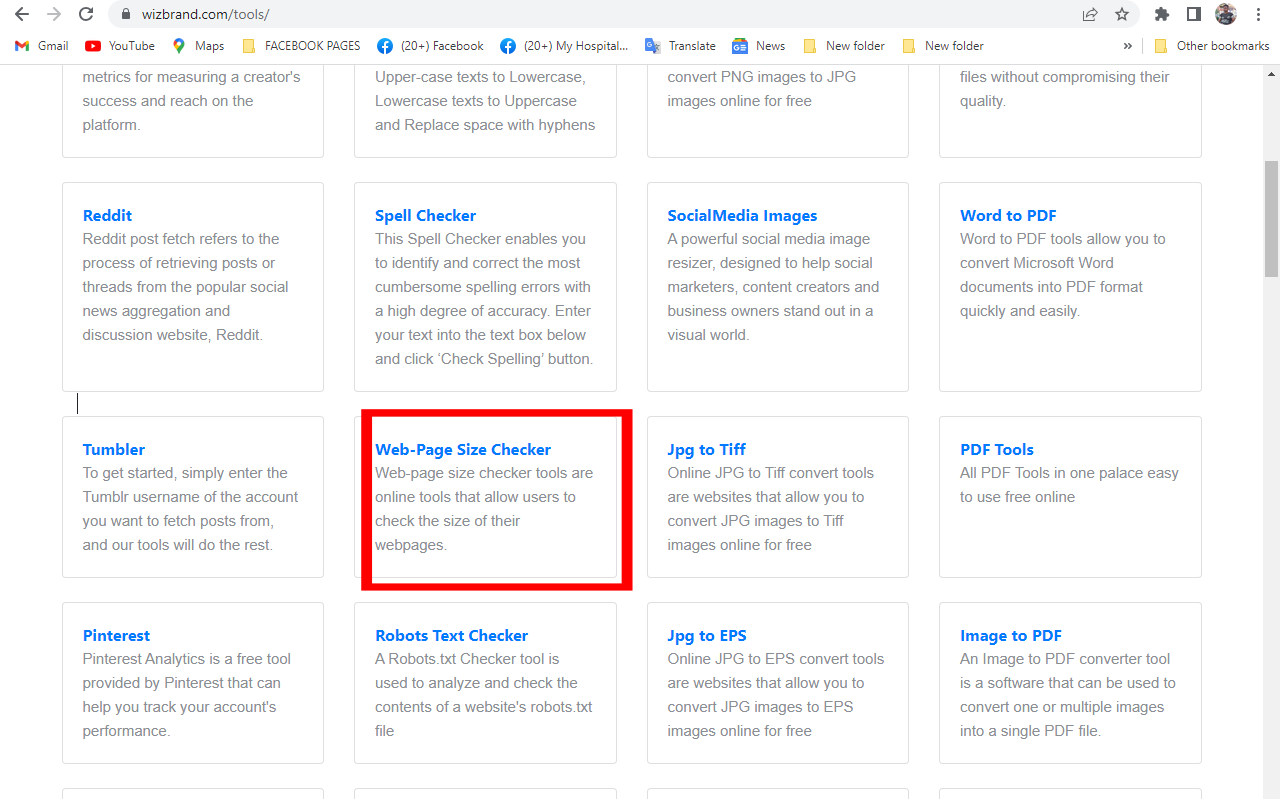
Task: Click the share page icon in address bar
Action: tap(1090, 14)
